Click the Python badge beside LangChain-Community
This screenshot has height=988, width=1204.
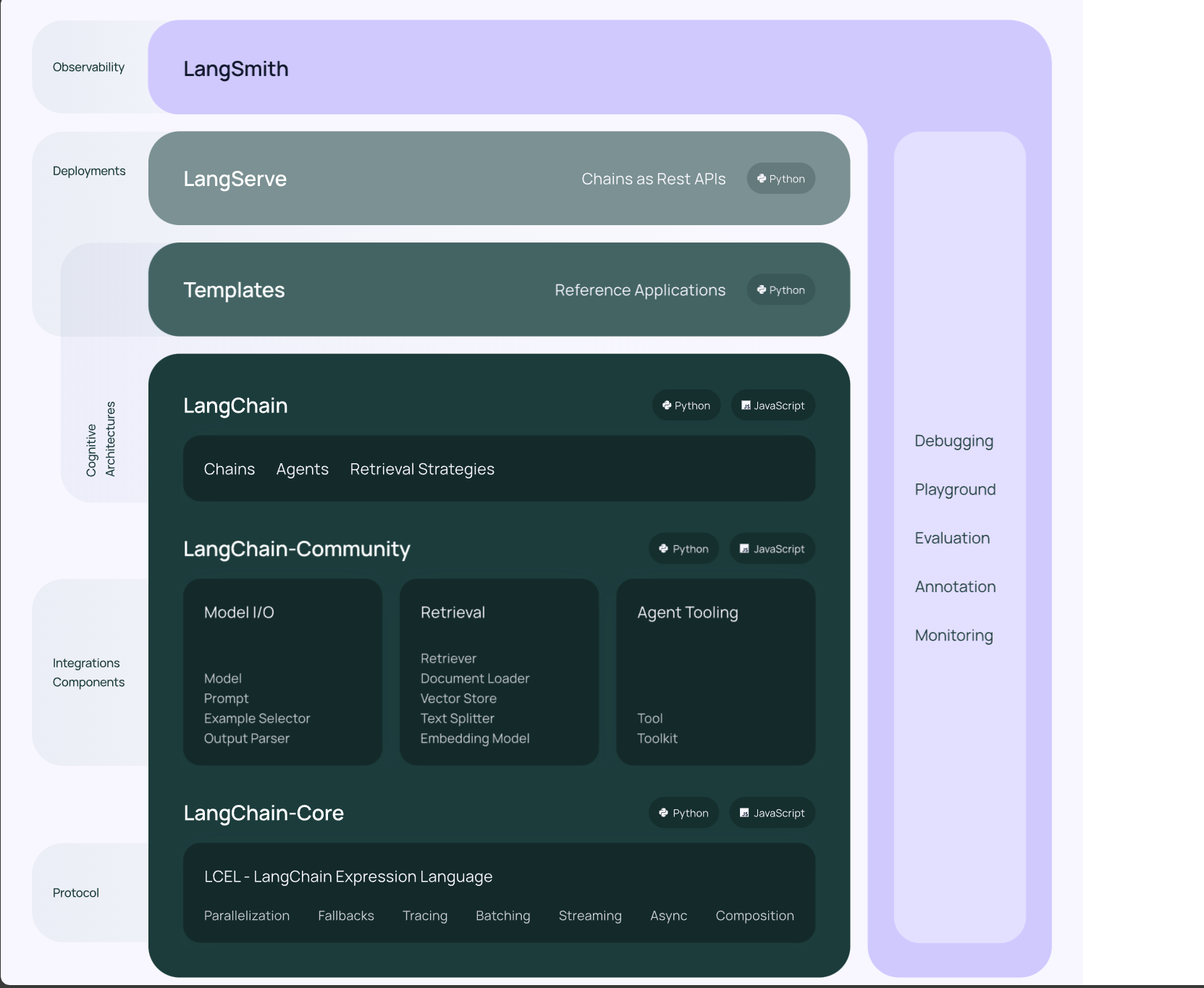point(683,549)
